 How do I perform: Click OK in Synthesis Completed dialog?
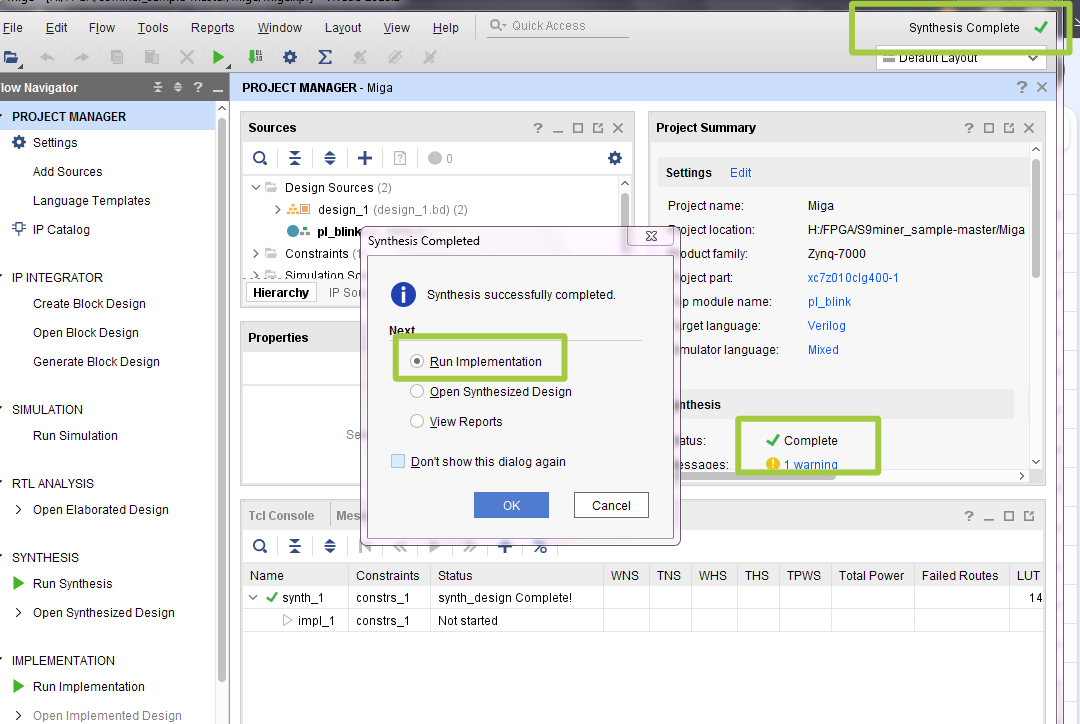(x=511, y=505)
